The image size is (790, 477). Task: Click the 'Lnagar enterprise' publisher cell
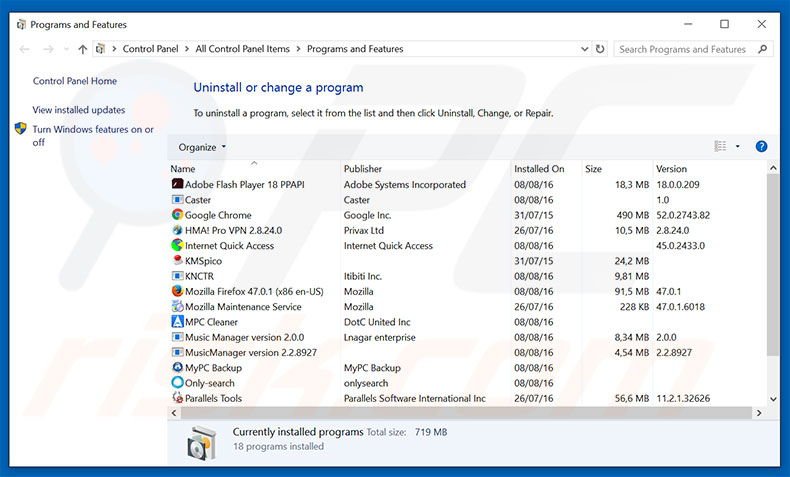(x=379, y=337)
